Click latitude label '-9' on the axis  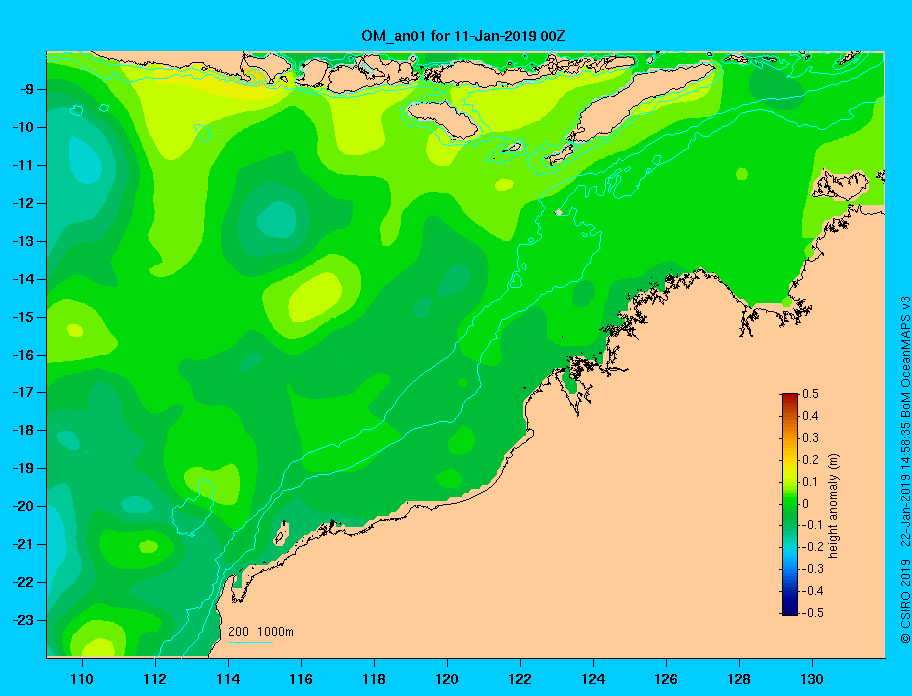[x=26, y=90]
